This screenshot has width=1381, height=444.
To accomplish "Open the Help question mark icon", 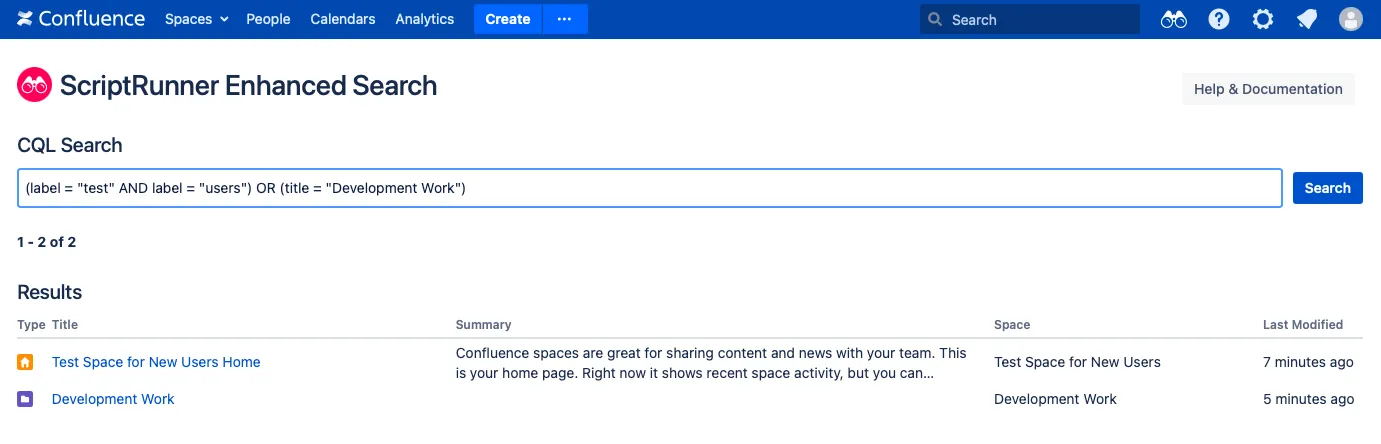I will 1219,19.
